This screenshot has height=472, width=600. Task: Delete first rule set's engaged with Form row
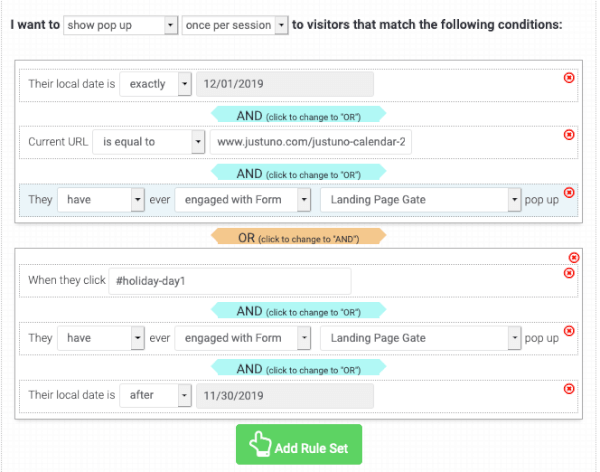[x=569, y=192]
